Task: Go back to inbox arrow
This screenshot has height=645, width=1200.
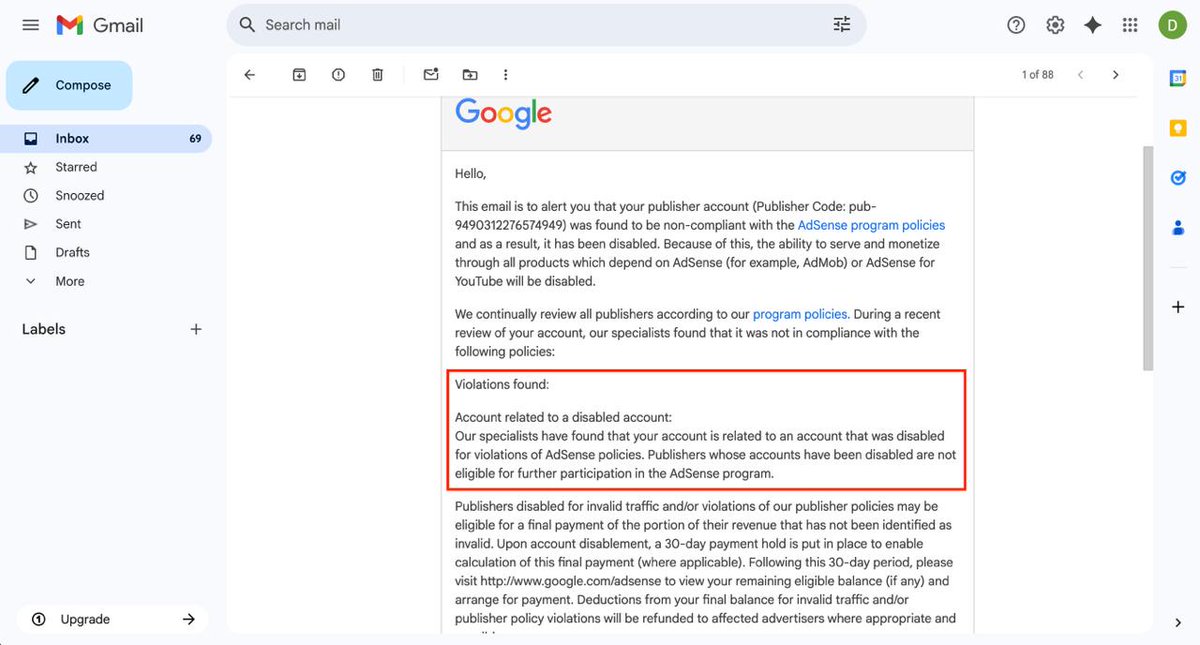Action: pyautogui.click(x=250, y=75)
